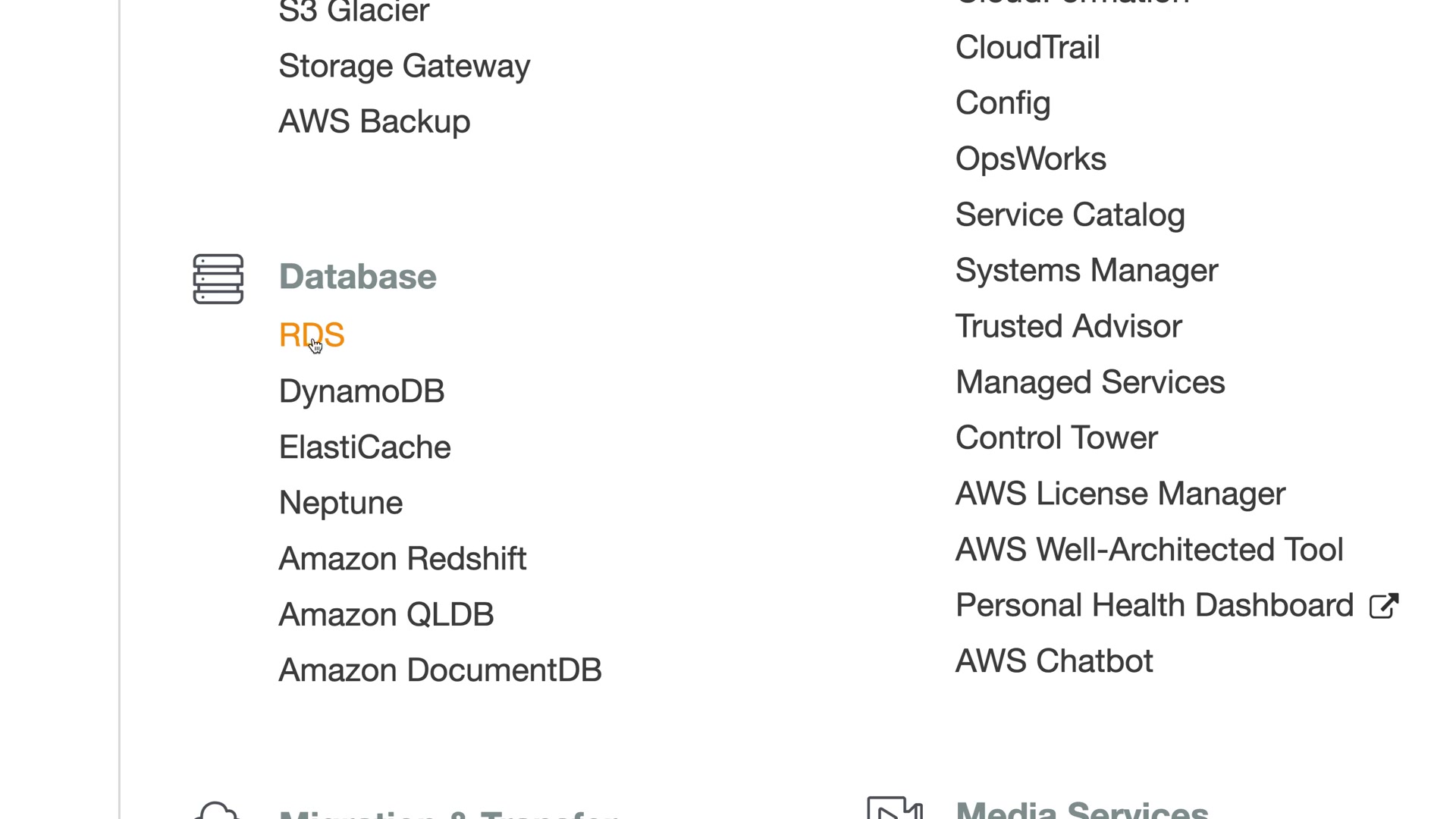Open Trusted Advisor
1456x819 pixels.
coord(1068,327)
